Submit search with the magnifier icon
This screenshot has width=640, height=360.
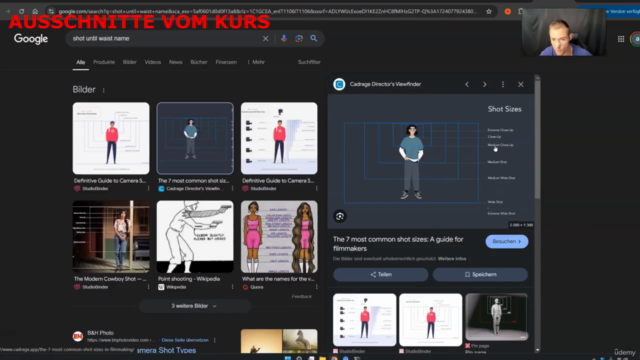tap(313, 38)
